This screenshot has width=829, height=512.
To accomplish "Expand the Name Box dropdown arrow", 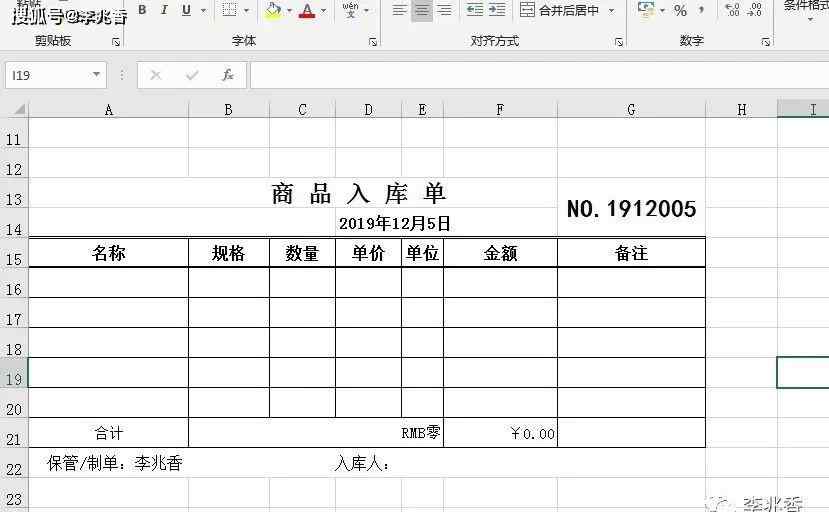I will (96, 75).
